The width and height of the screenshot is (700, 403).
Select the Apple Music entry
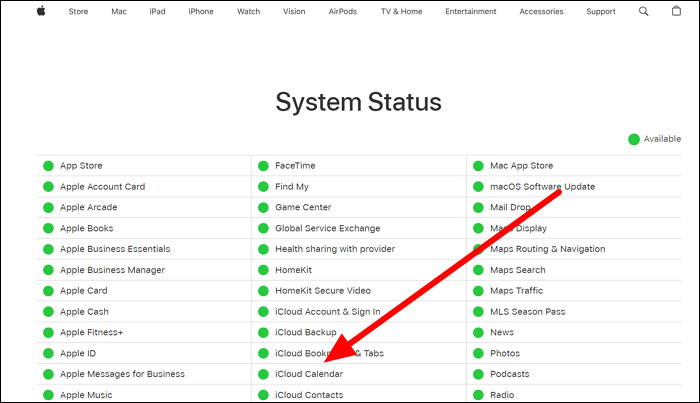[x=86, y=395]
